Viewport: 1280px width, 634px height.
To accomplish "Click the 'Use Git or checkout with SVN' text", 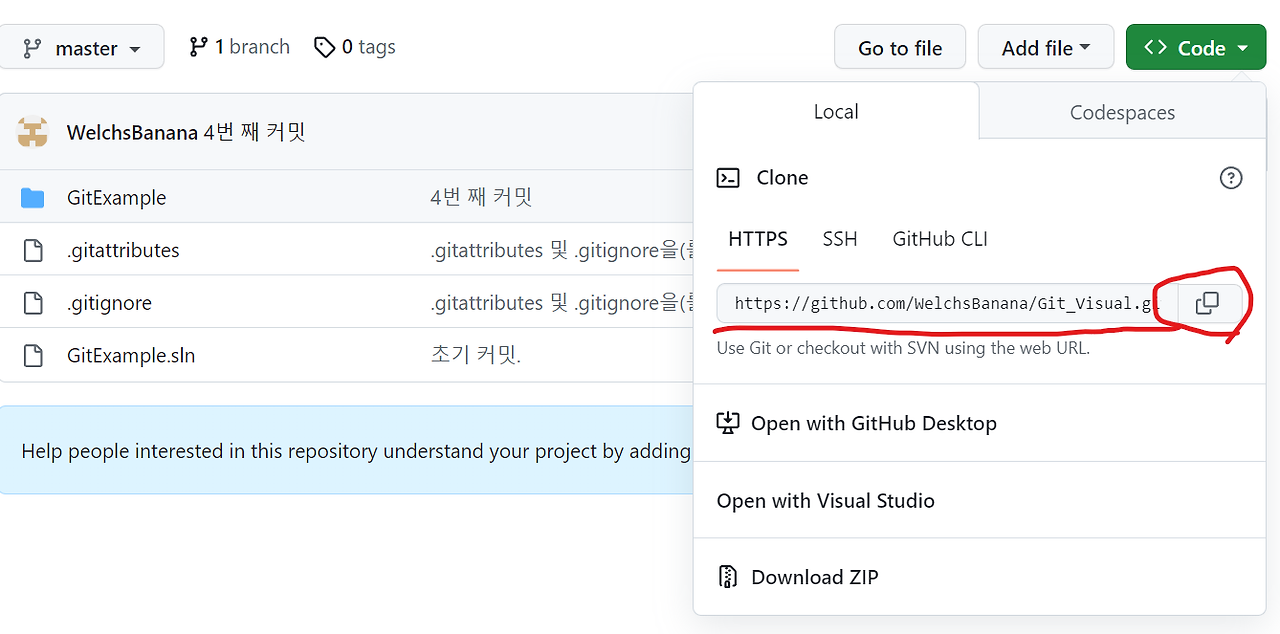I will (903, 348).
